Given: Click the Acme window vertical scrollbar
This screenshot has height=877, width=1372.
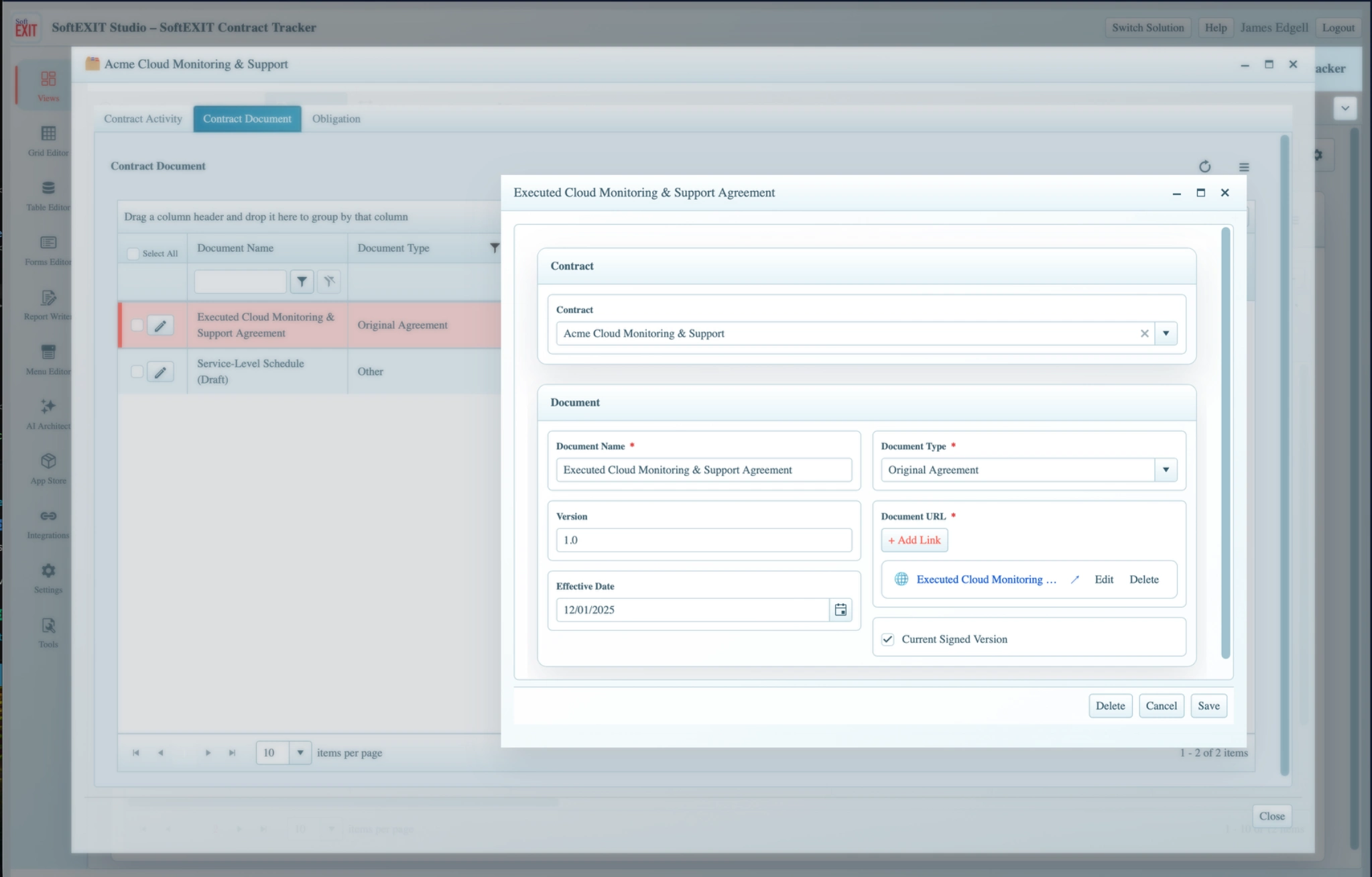Looking at the screenshot, I should (1284, 456).
